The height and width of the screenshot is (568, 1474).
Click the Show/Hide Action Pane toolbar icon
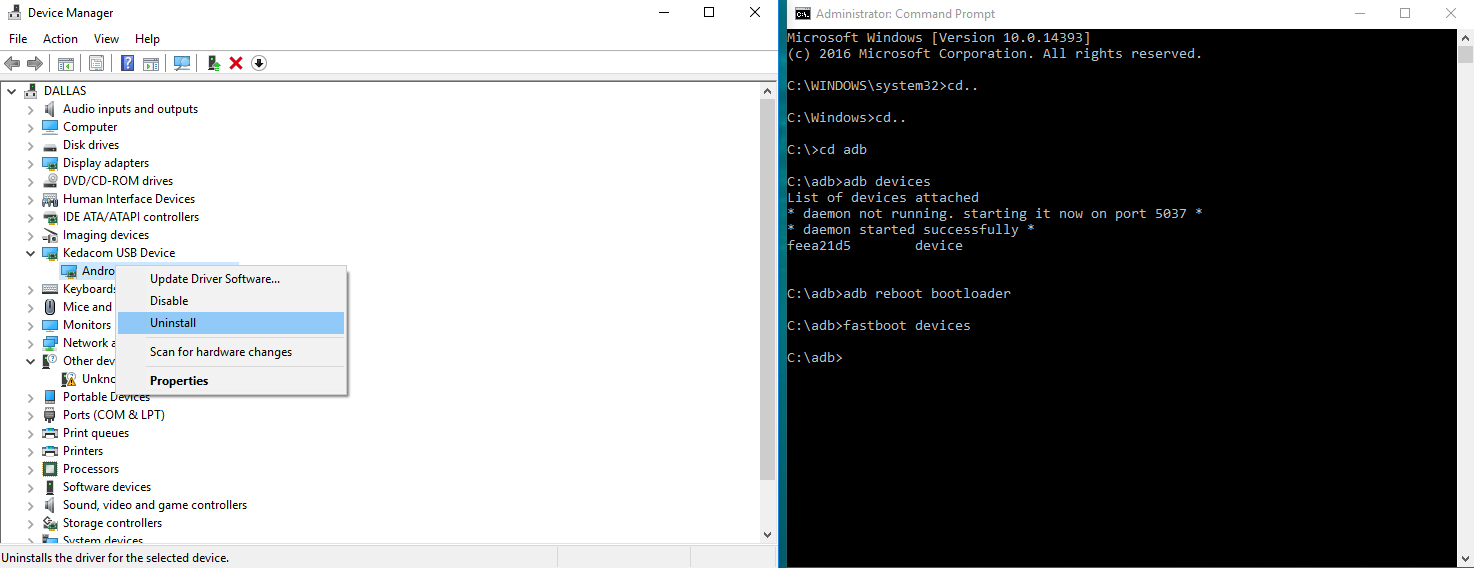(151, 63)
